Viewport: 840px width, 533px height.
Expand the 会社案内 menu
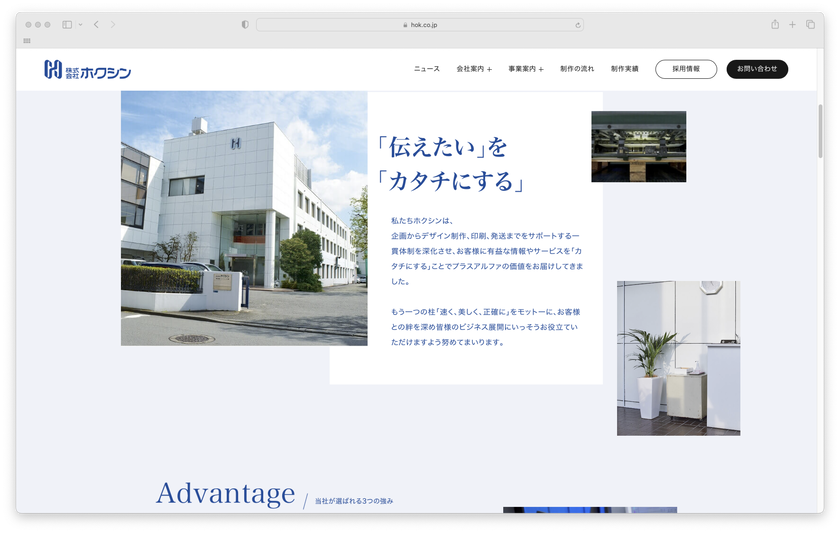pyautogui.click(x=474, y=69)
